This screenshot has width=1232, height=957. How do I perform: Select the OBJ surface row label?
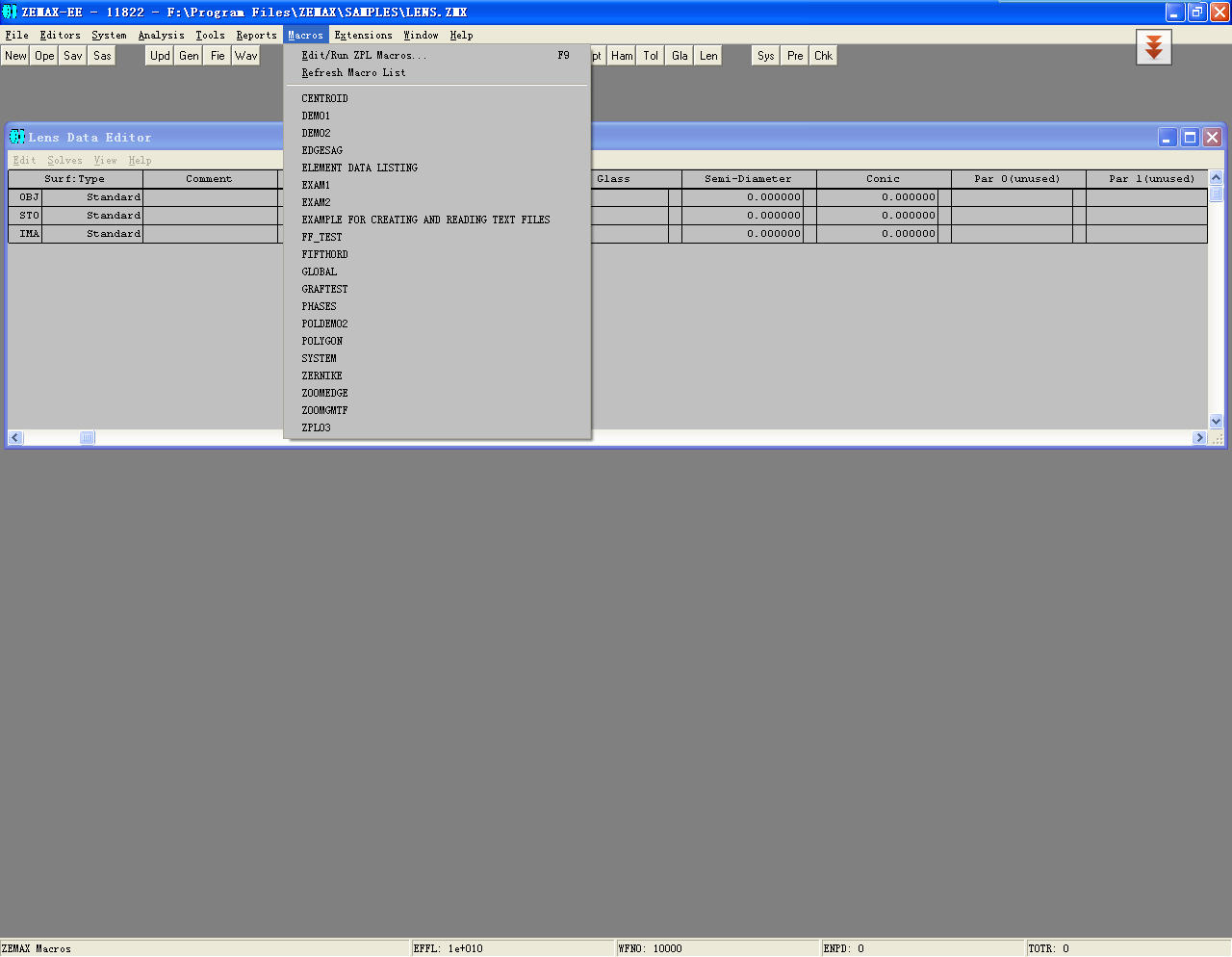26,197
